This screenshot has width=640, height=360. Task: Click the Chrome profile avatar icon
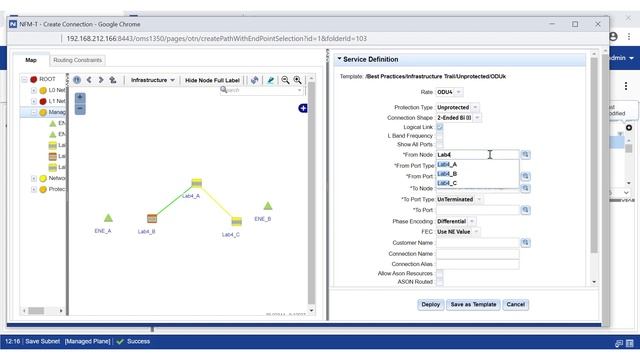click(613, 36)
